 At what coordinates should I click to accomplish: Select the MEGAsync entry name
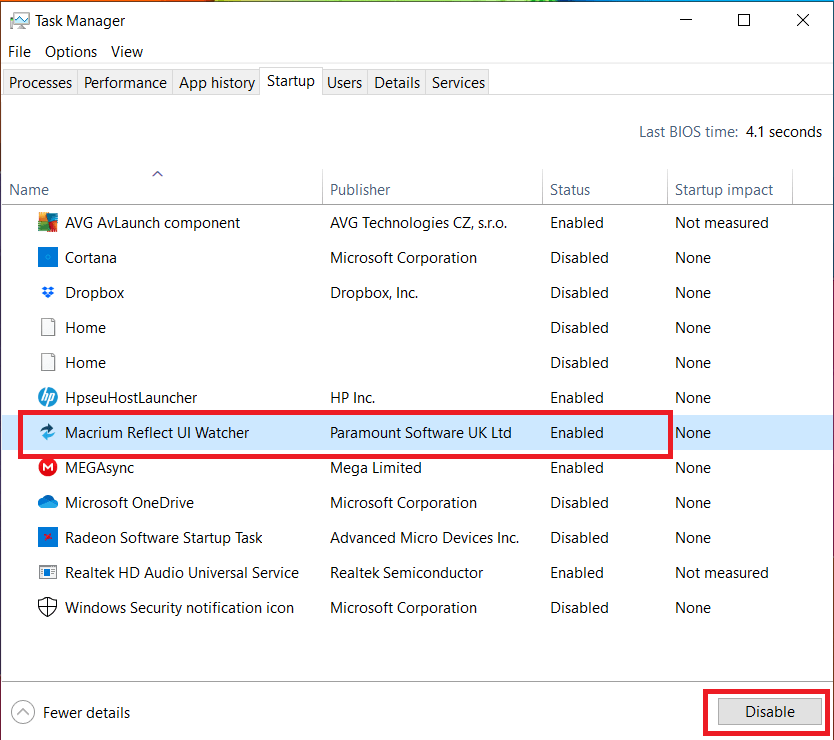(x=99, y=468)
